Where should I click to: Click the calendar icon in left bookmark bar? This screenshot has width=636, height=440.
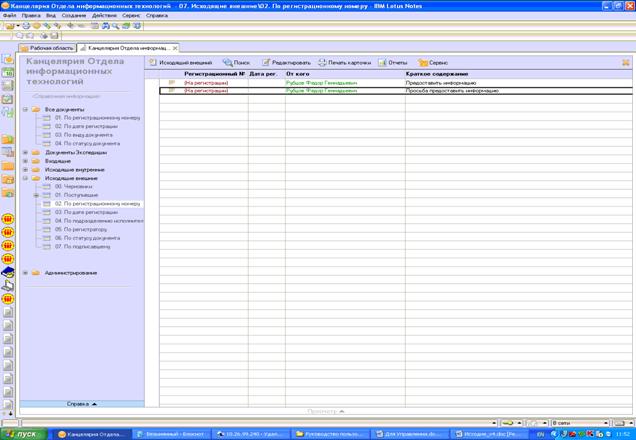point(8,73)
